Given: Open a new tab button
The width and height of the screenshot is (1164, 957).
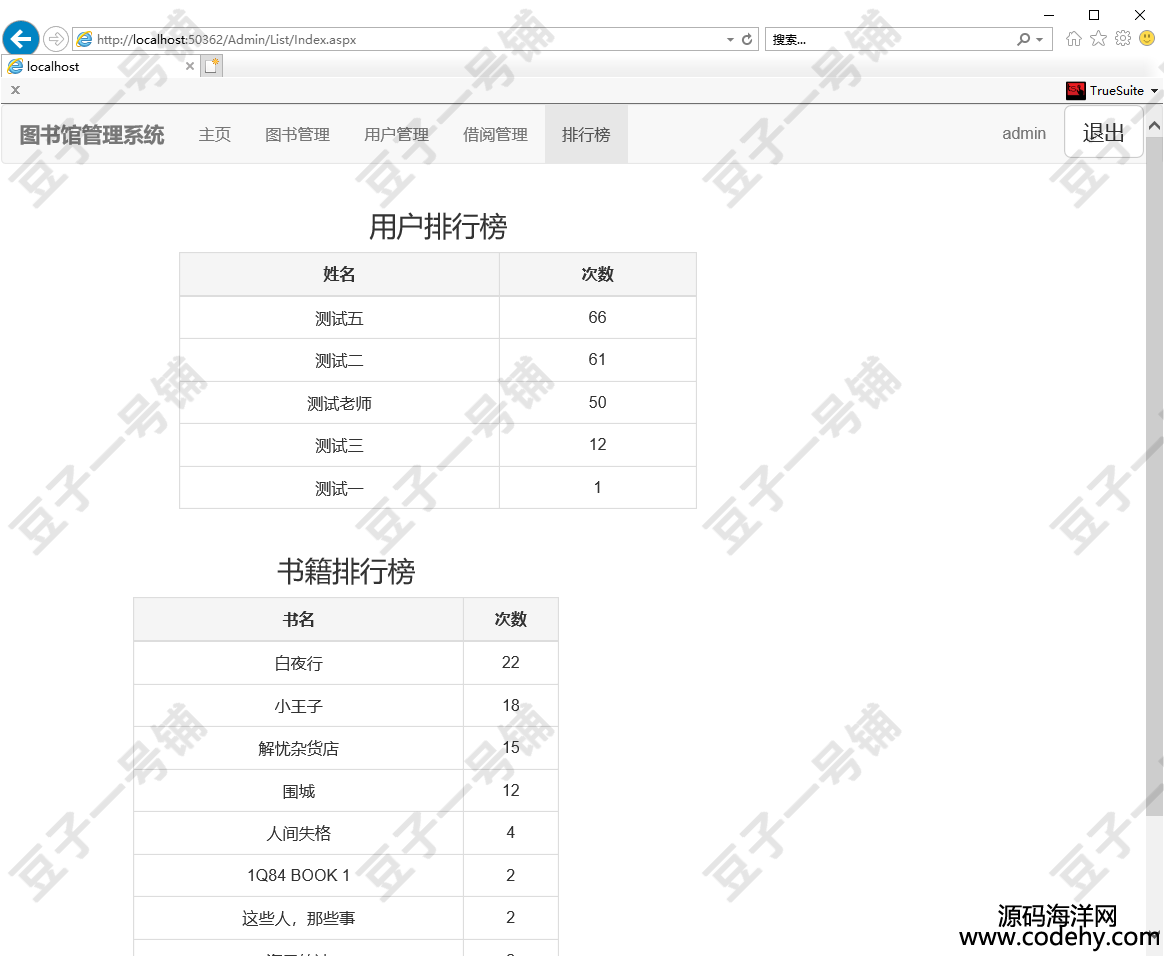Looking at the screenshot, I should point(212,66).
